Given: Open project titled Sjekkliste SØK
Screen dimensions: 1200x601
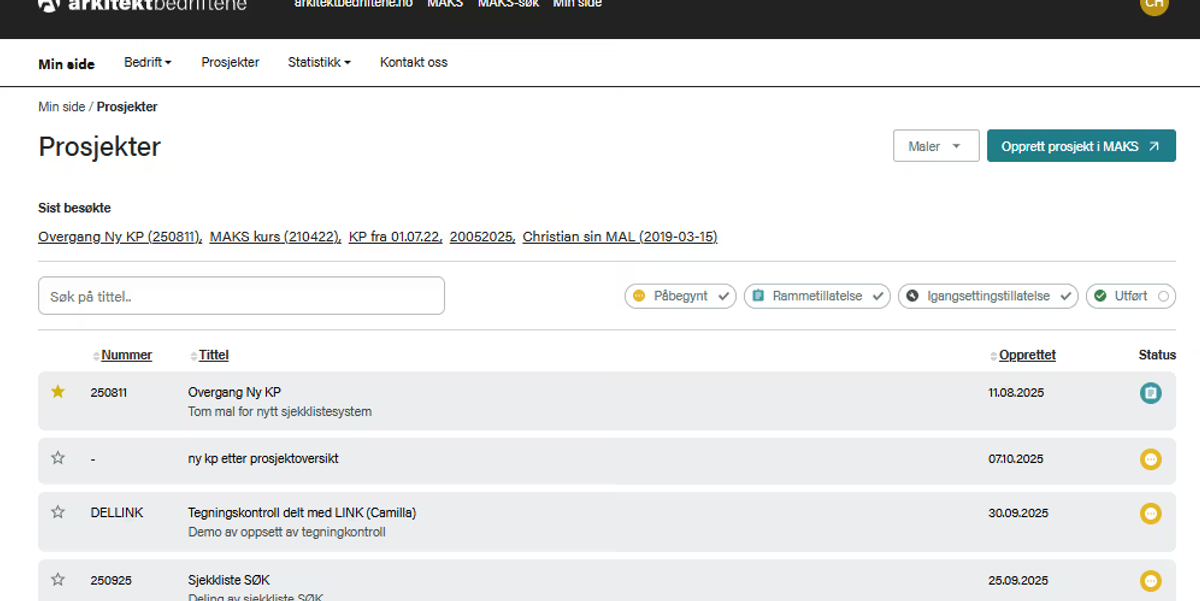Looking at the screenshot, I should (229, 580).
